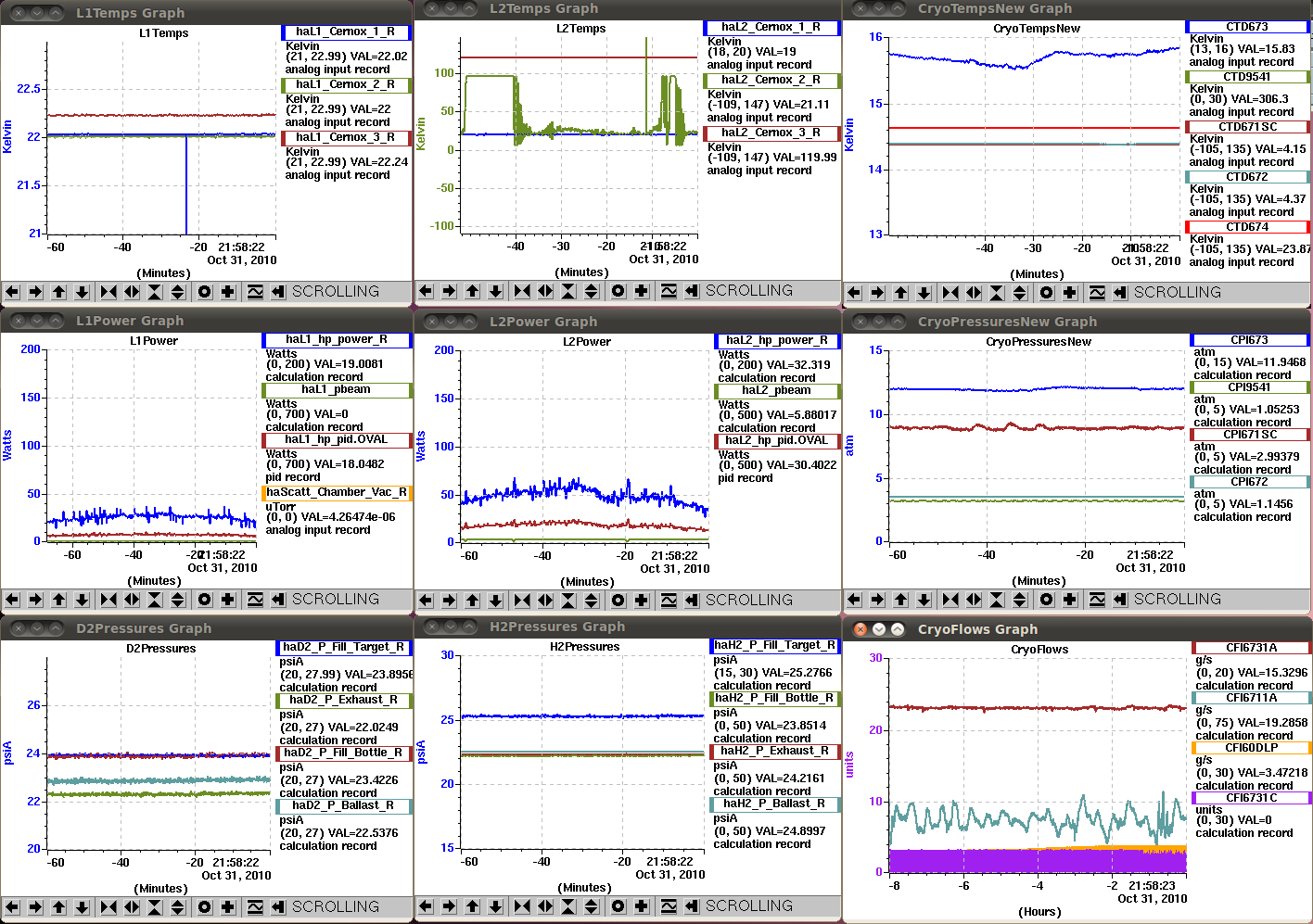Viewport: 1313px width, 924px height.
Task: Click circle zoom icon in L2Temps Graph
Action: pos(618,291)
